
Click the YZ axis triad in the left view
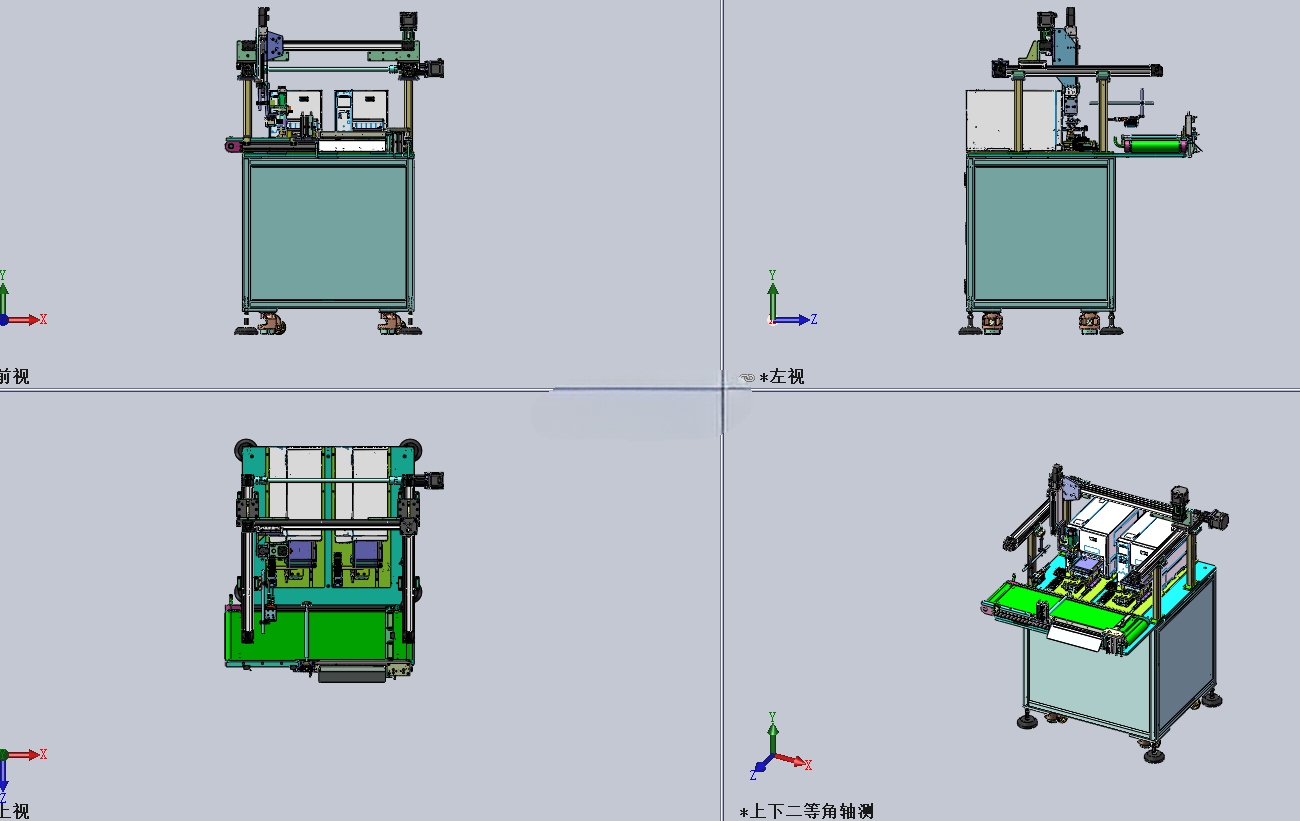coord(794,298)
